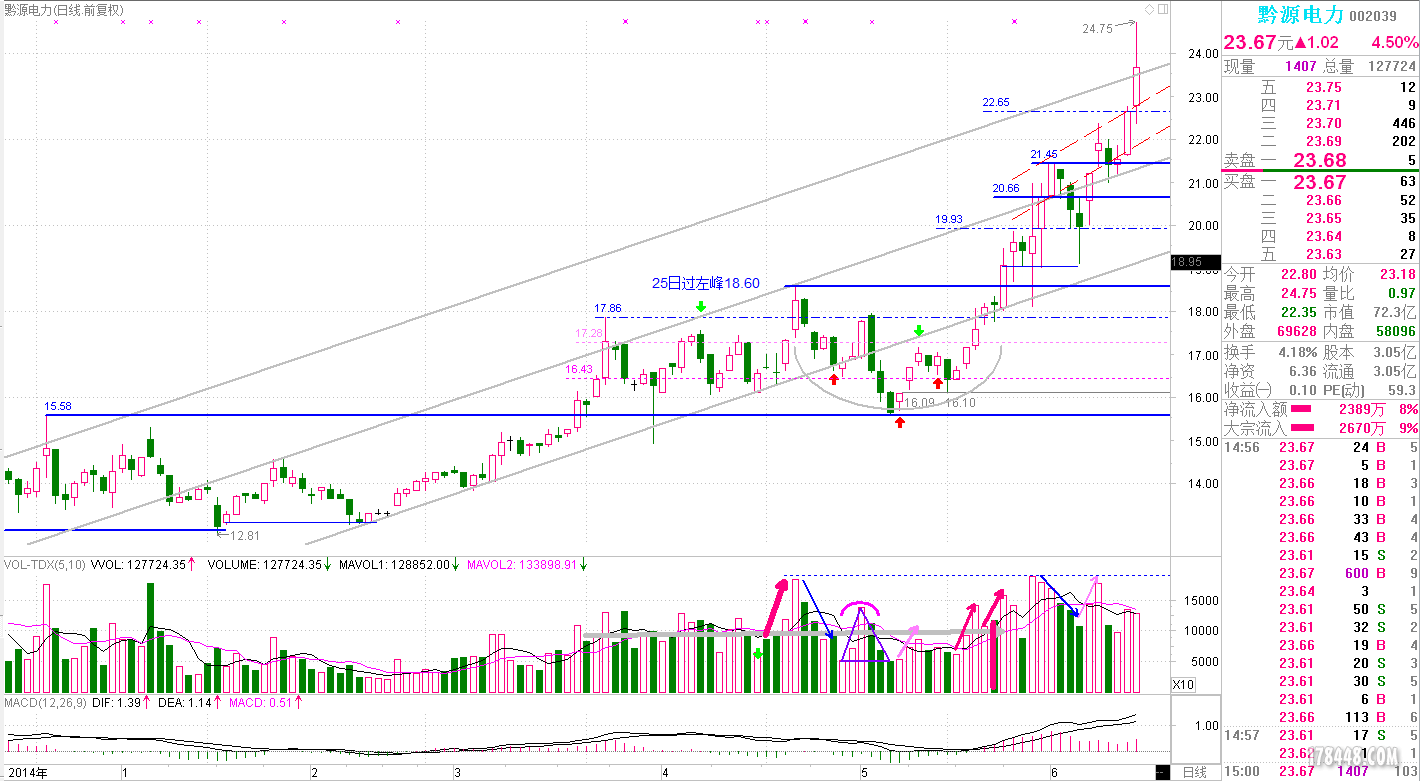Select the trade tick with volume 600

[x=1321, y=573]
